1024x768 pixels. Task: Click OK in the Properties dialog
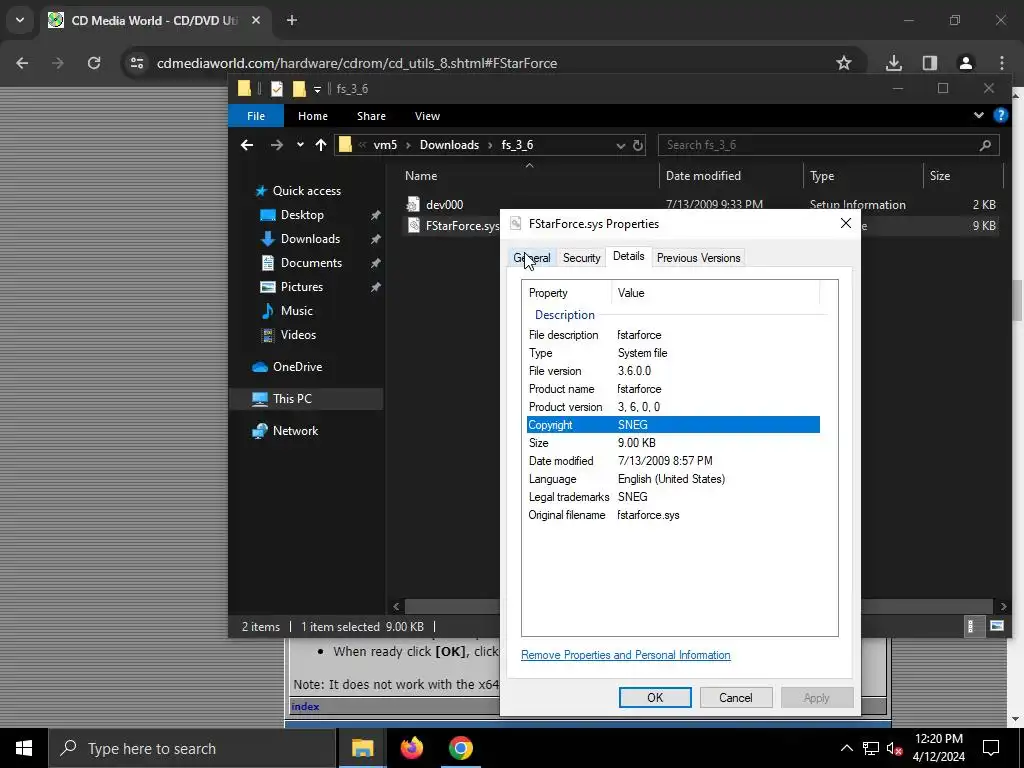tap(655, 697)
